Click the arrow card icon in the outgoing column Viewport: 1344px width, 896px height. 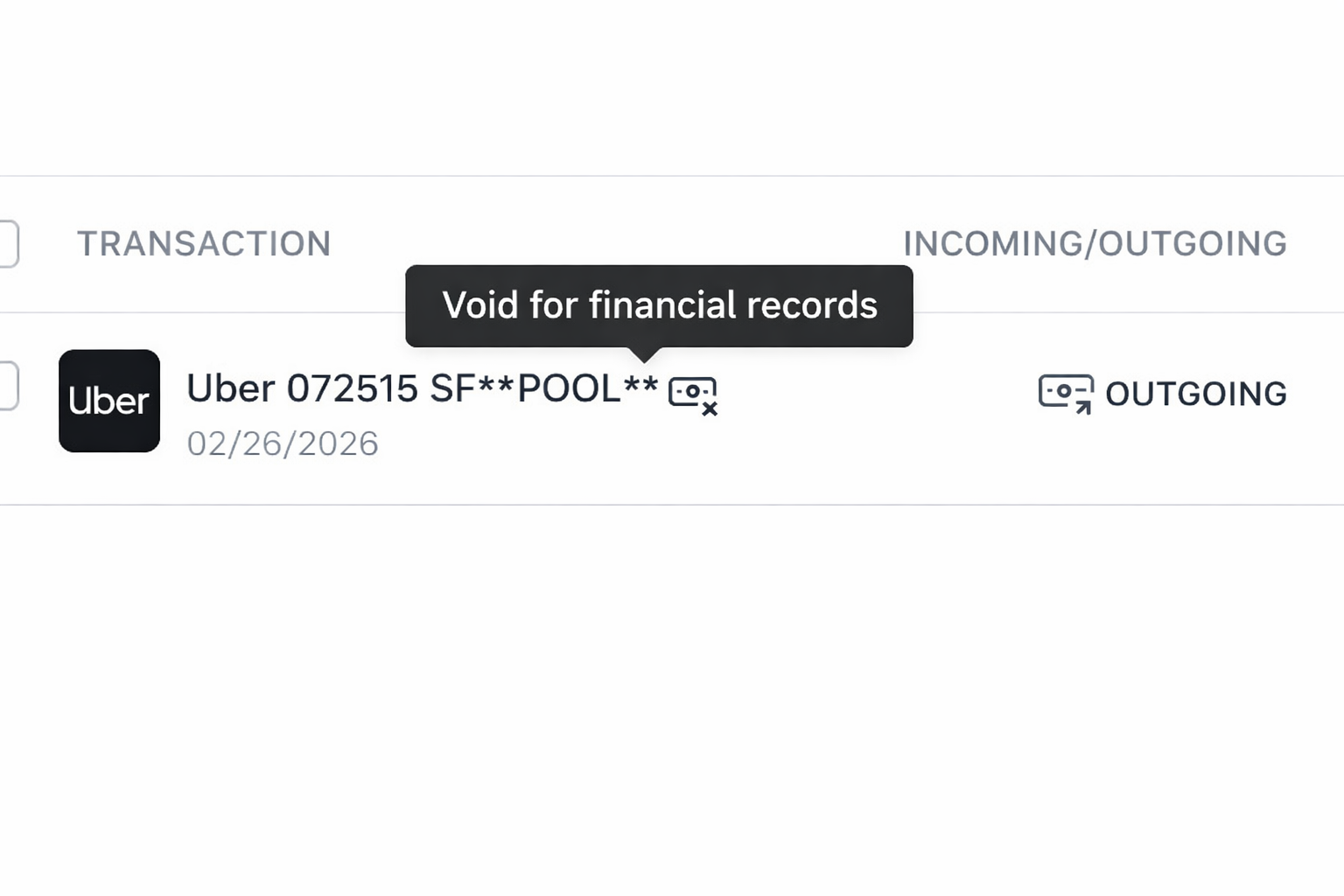click(x=1064, y=394)
